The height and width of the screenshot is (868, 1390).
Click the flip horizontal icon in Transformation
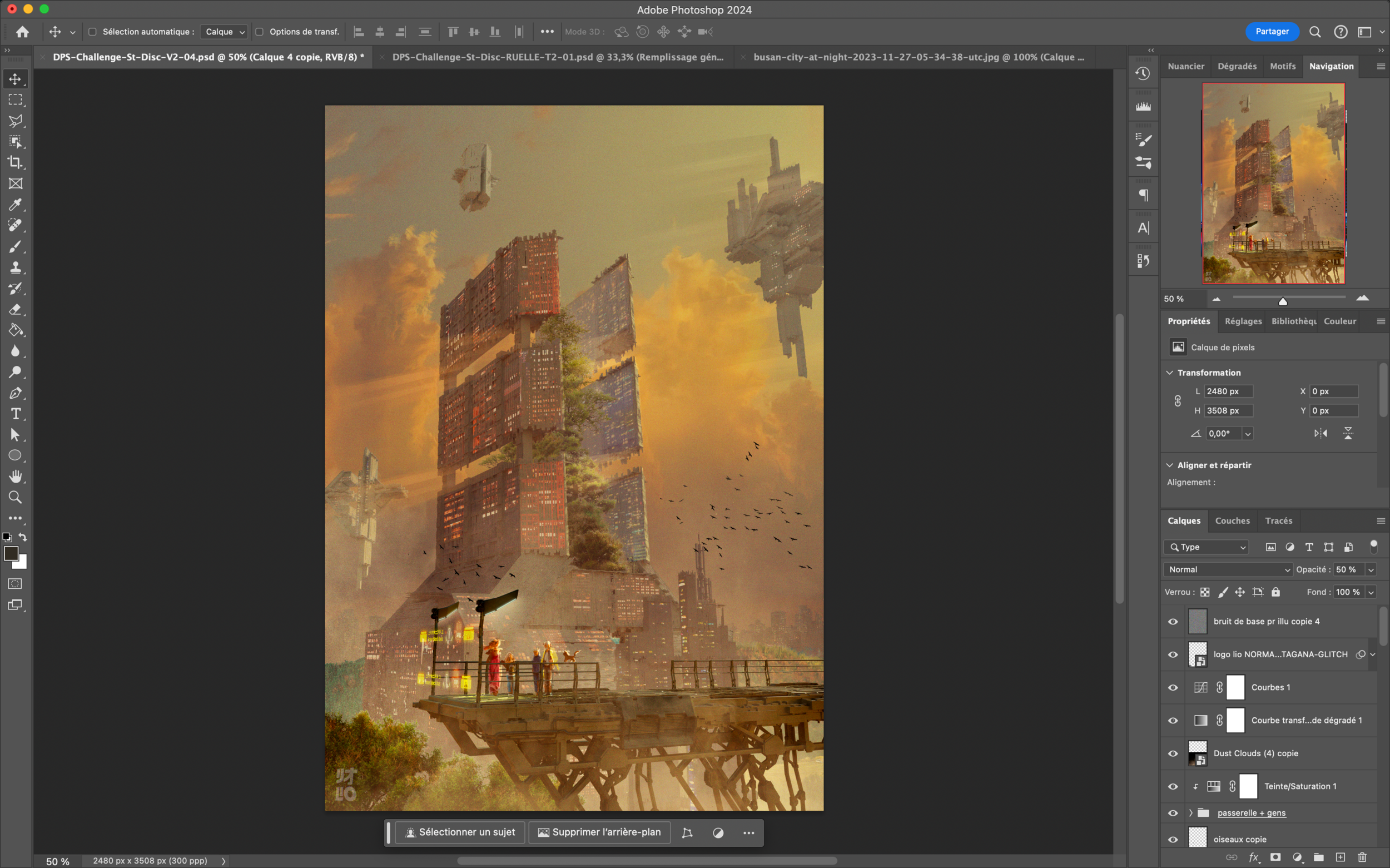pos(1320,433)
